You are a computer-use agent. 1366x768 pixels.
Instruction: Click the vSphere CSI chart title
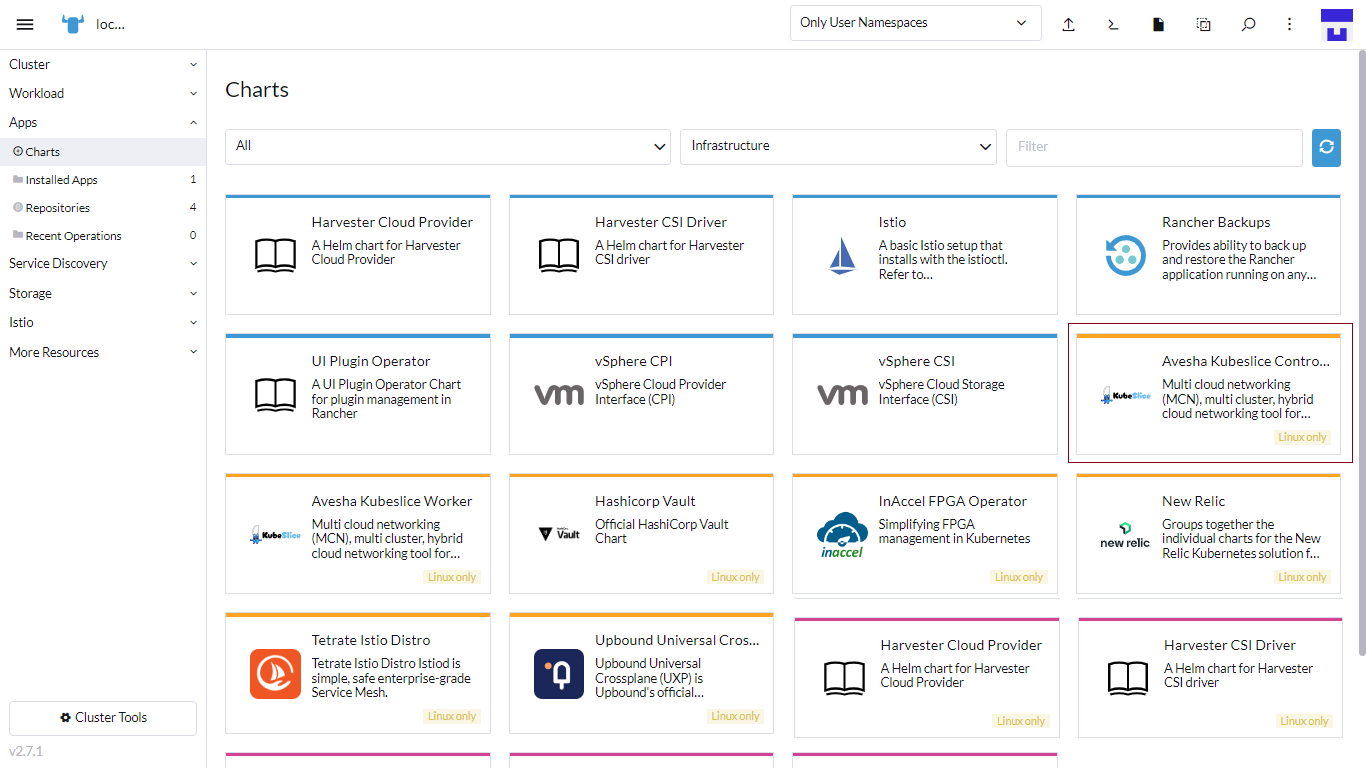click(917, 361)
